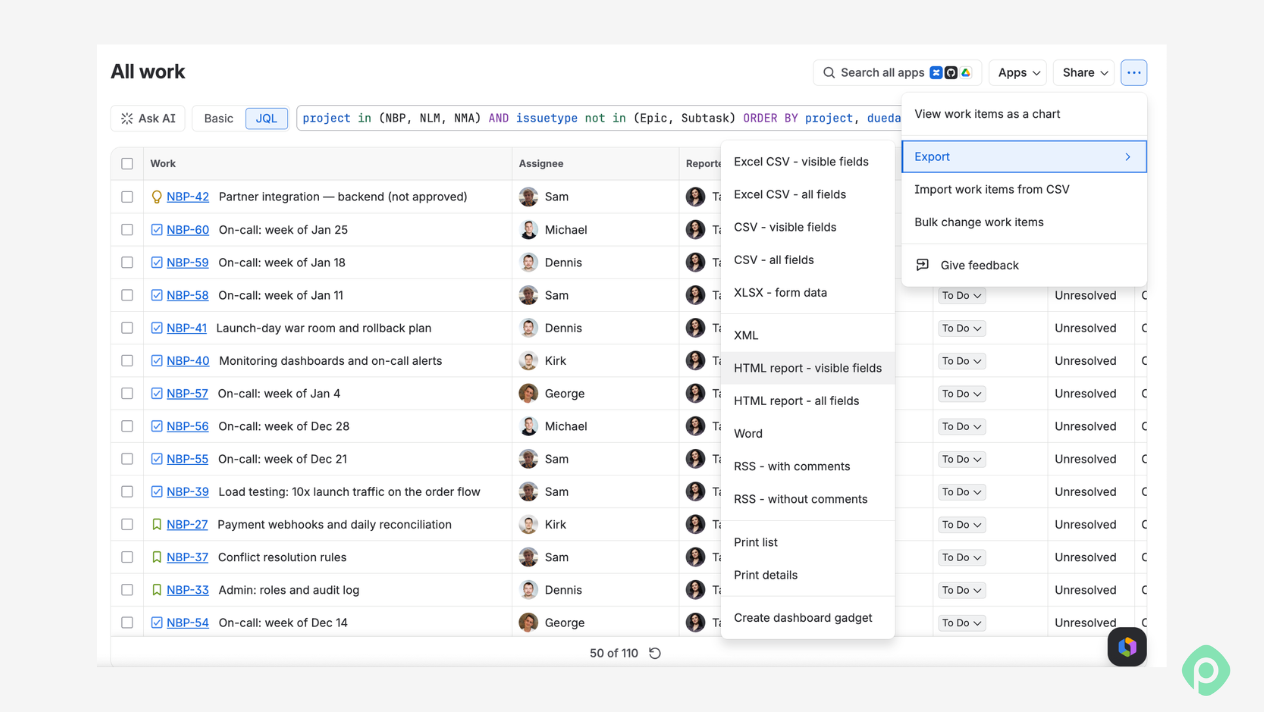
Task: Select Print list option
Action: [x=808, y=542]
